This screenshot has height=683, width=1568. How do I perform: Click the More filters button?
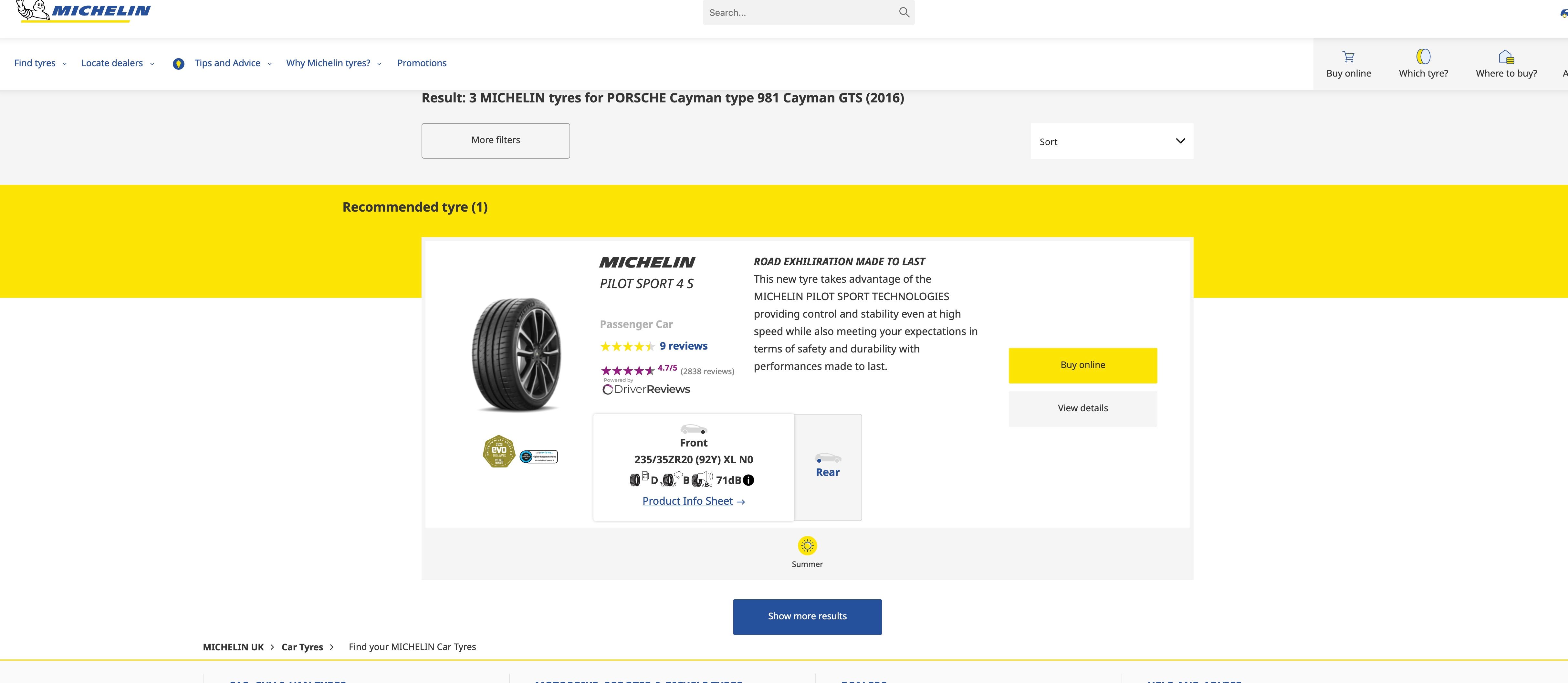[x=496, y=141]
